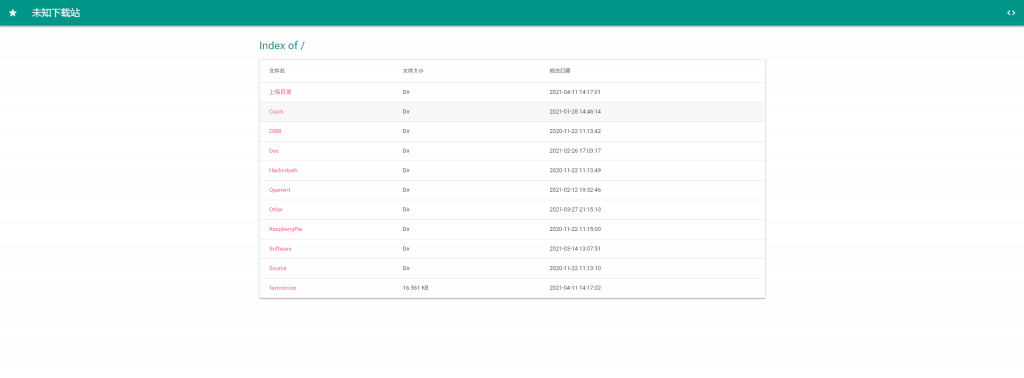
Task: Select date 2020-11-22 11:13:49
Action: pyautogui.click(x=575, y=170)
